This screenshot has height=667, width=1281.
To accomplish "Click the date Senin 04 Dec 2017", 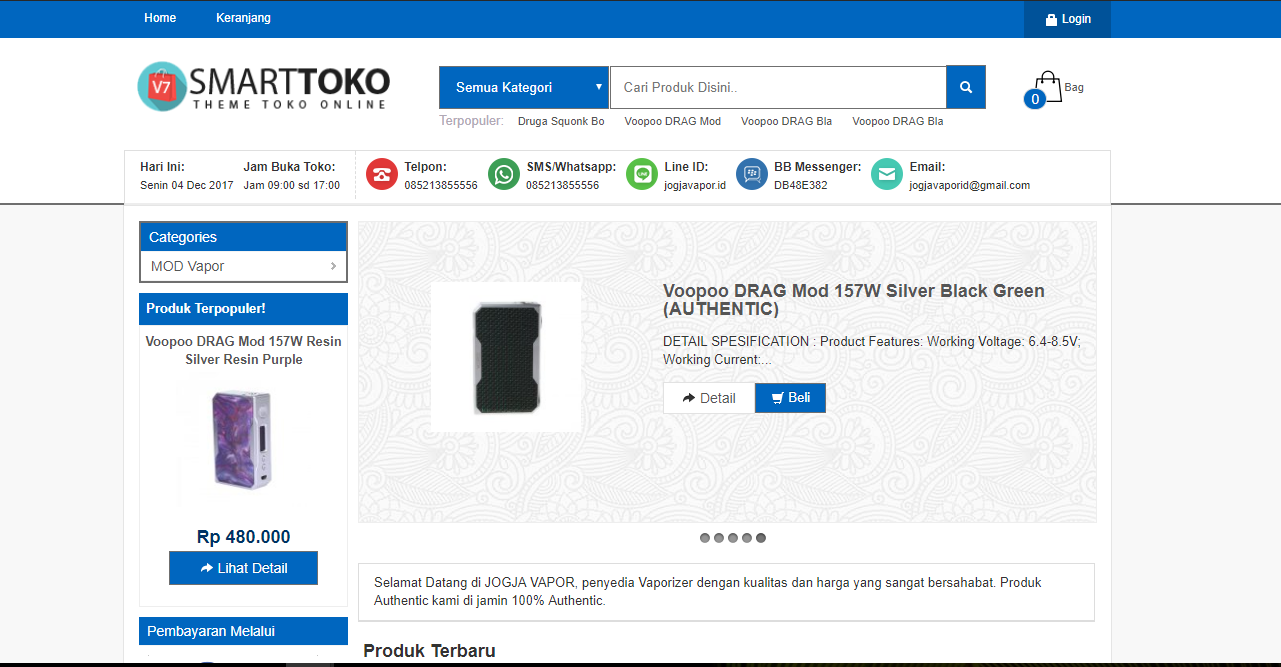I will pos(187,185).
